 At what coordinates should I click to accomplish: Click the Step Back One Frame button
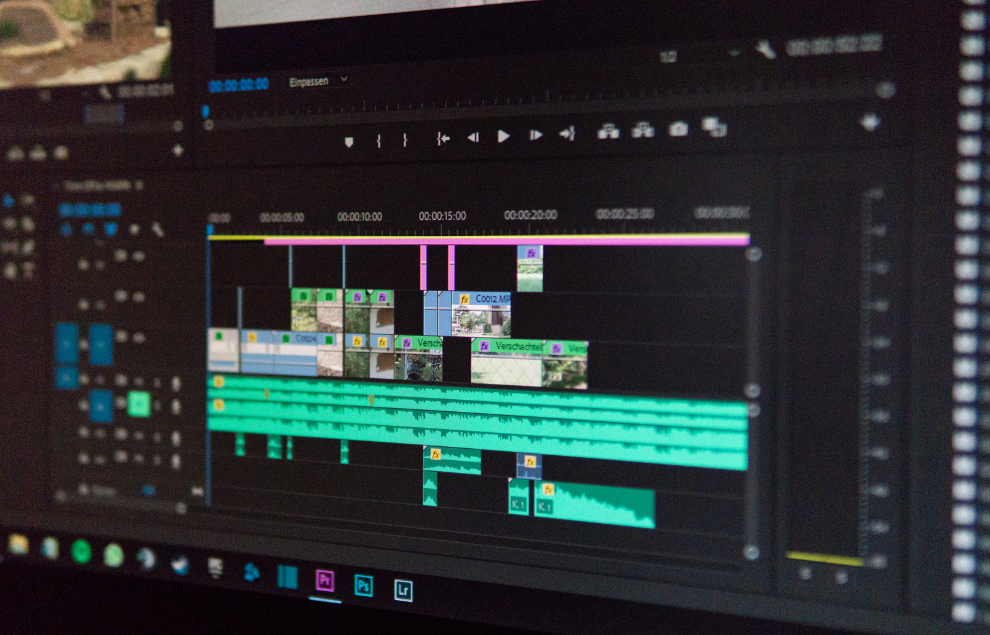pos(473,137)
